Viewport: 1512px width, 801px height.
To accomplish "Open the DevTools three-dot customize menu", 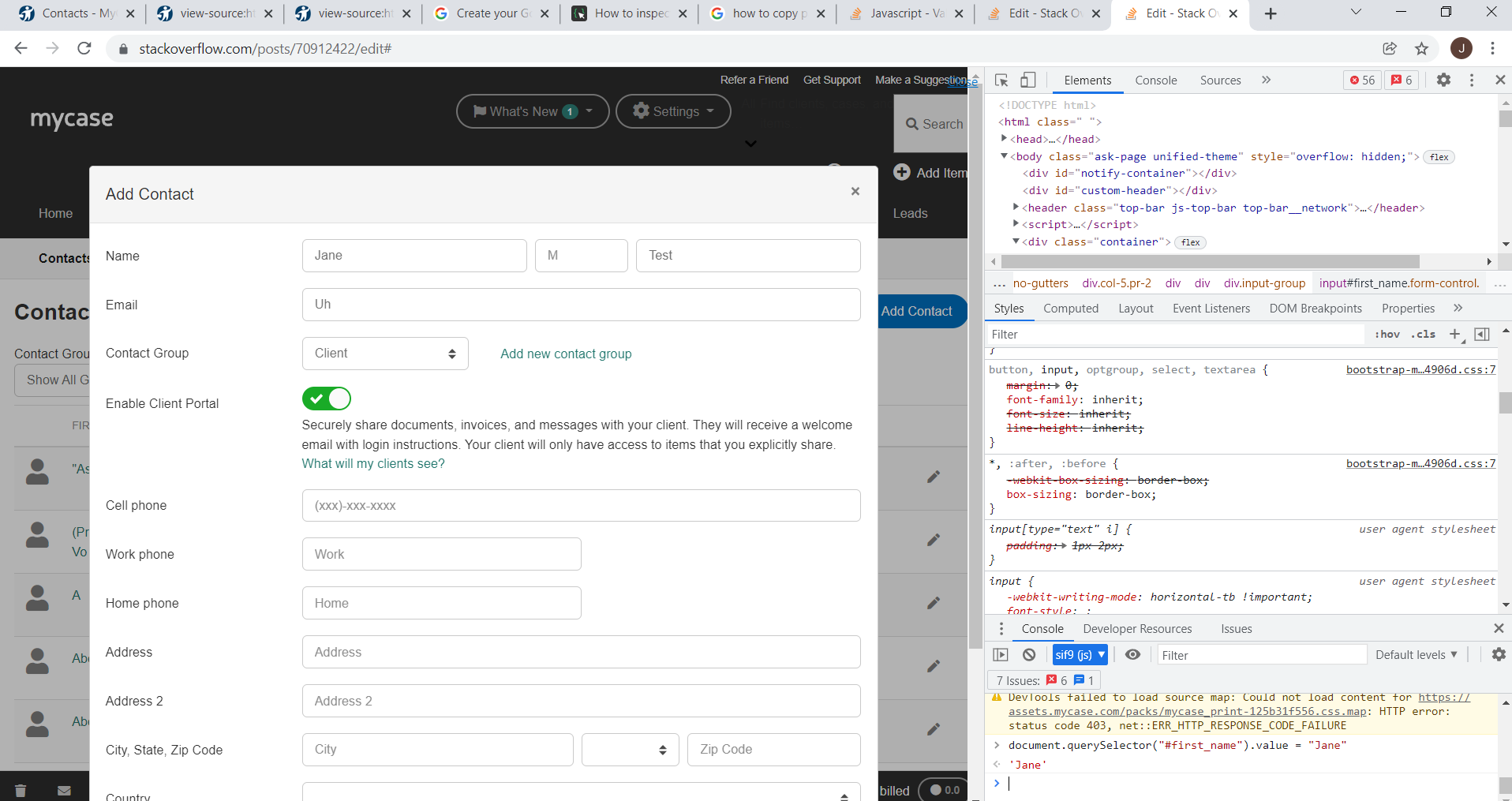I will pyautogui.click(x=1472, y=80).
